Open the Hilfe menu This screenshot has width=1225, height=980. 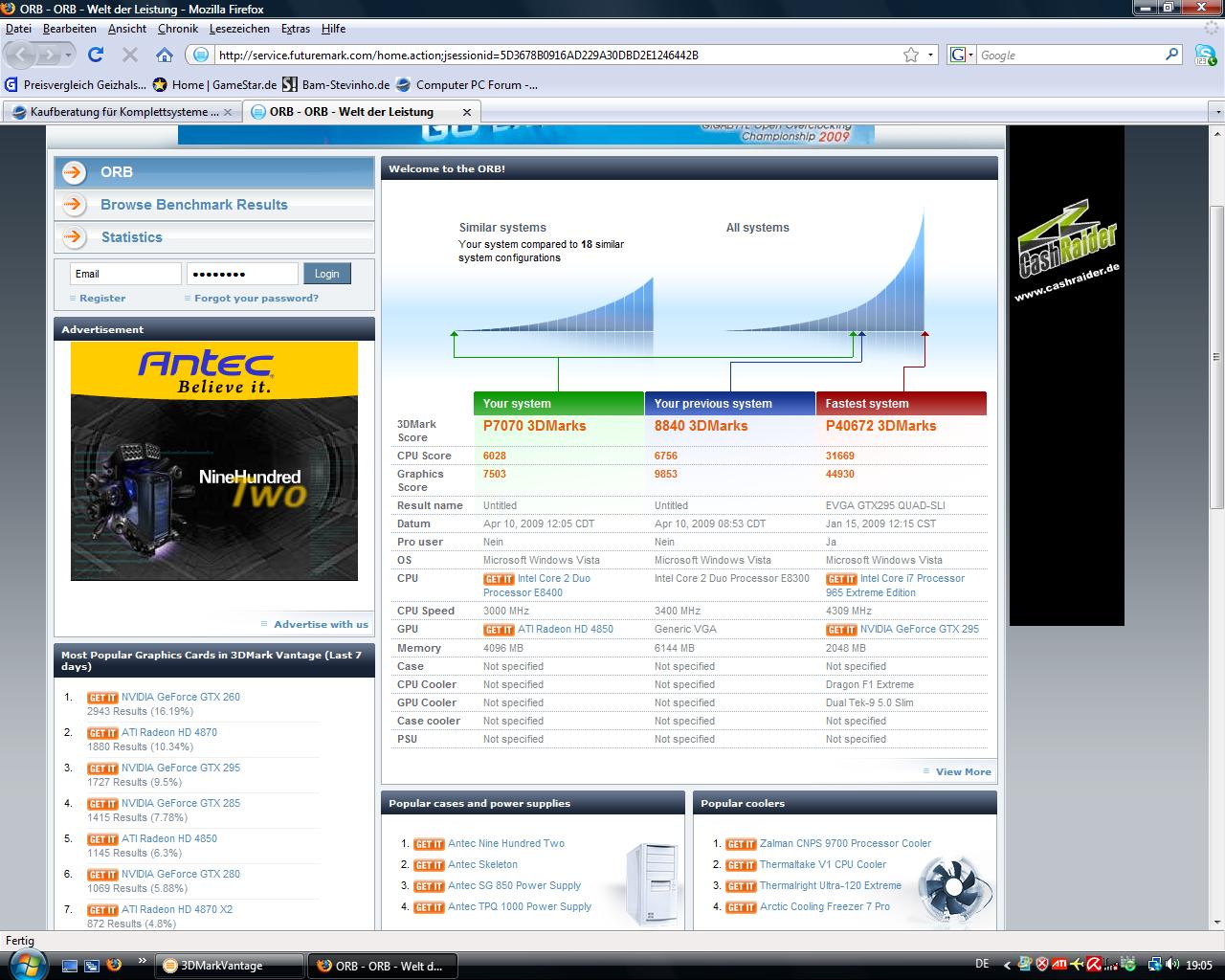point(333,29)
